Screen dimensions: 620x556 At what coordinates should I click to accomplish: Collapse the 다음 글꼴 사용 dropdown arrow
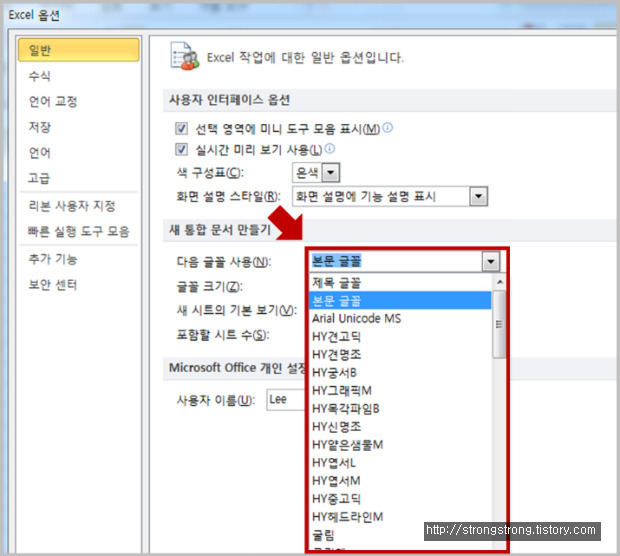(x=491, y=261)
